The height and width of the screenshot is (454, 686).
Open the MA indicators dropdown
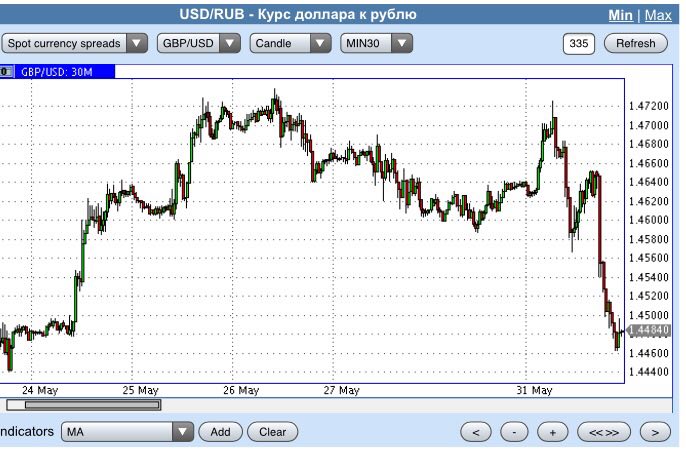127,432
